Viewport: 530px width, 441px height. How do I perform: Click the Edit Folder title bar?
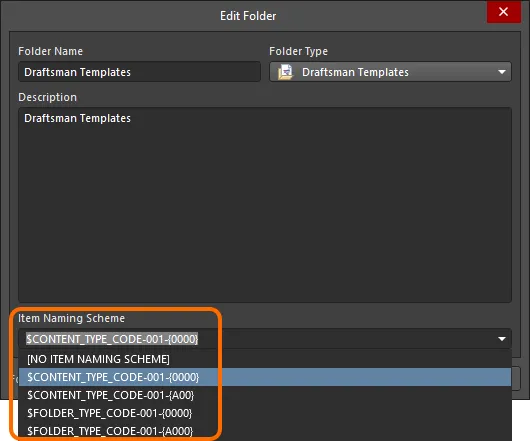coord(248,16)
